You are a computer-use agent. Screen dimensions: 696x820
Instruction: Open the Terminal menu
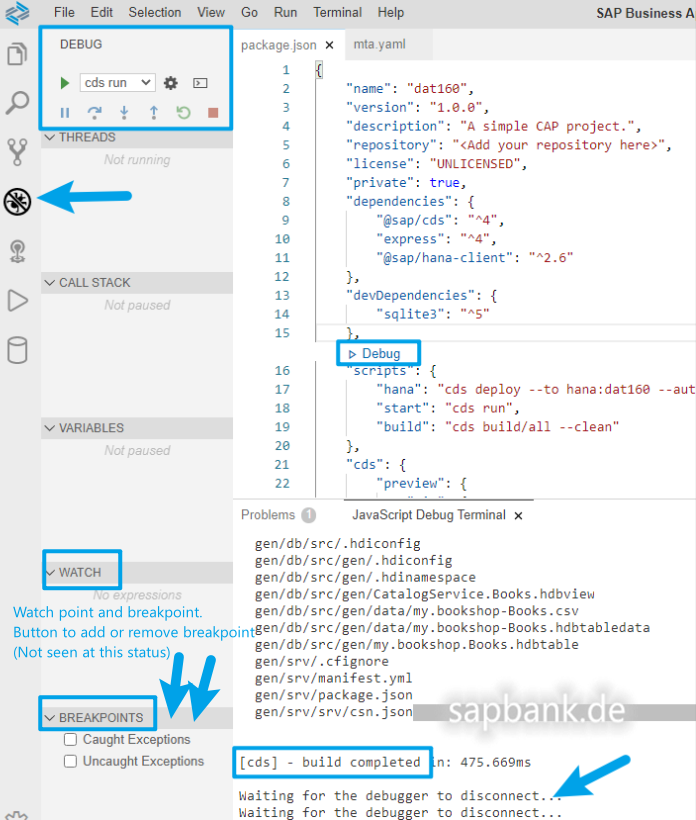(x=337, y=12)
